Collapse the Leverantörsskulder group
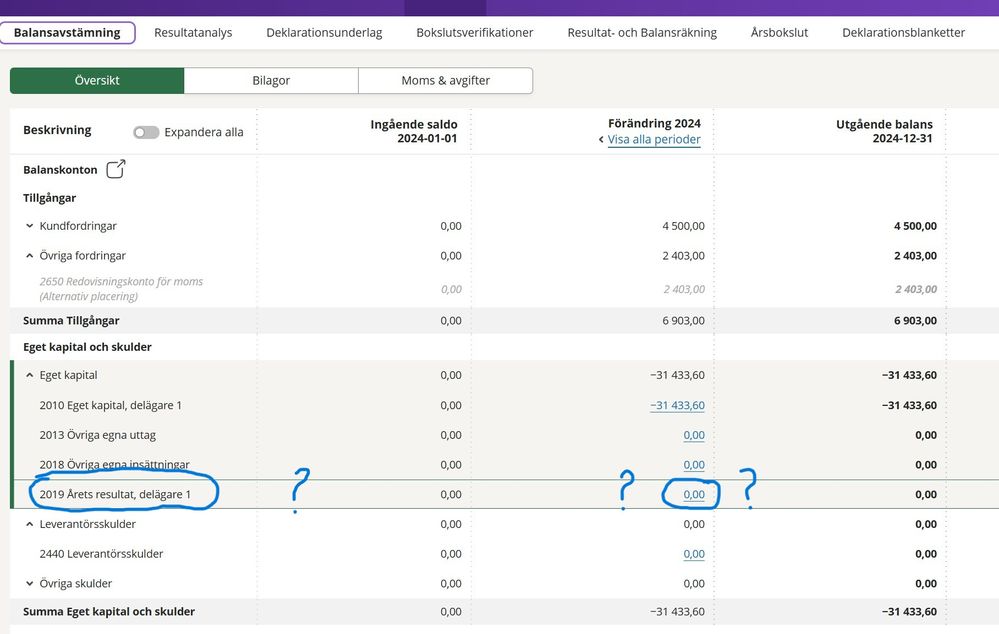Image resolution: width=999 pixels, height=634 pixels. [30, 524]
